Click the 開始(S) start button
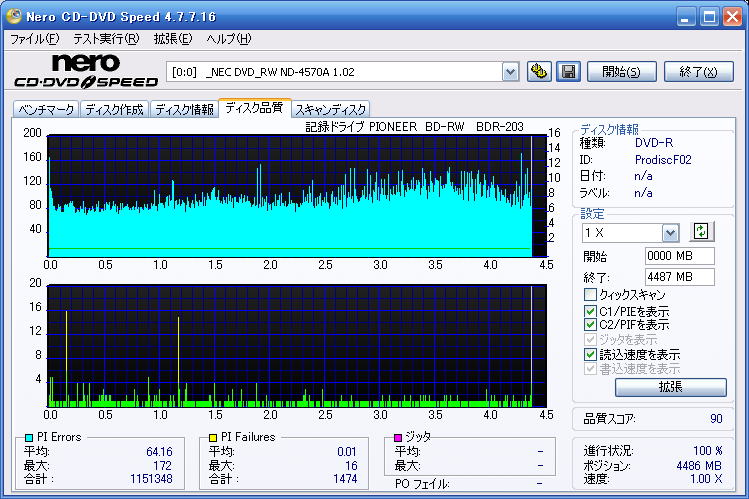This screenshot has width=749, height=499. click(621, 72)
